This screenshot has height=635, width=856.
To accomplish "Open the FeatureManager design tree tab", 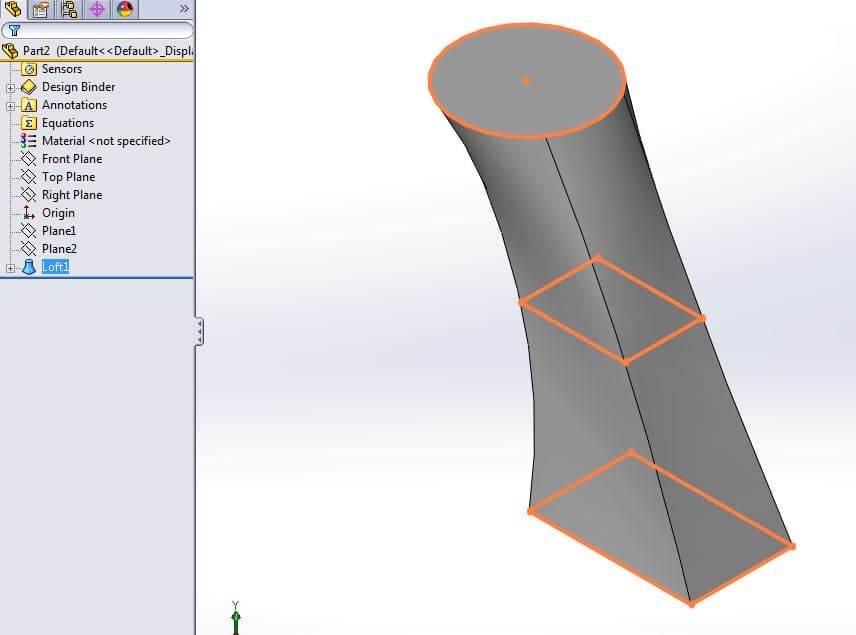I will click(x=13, y=9).
